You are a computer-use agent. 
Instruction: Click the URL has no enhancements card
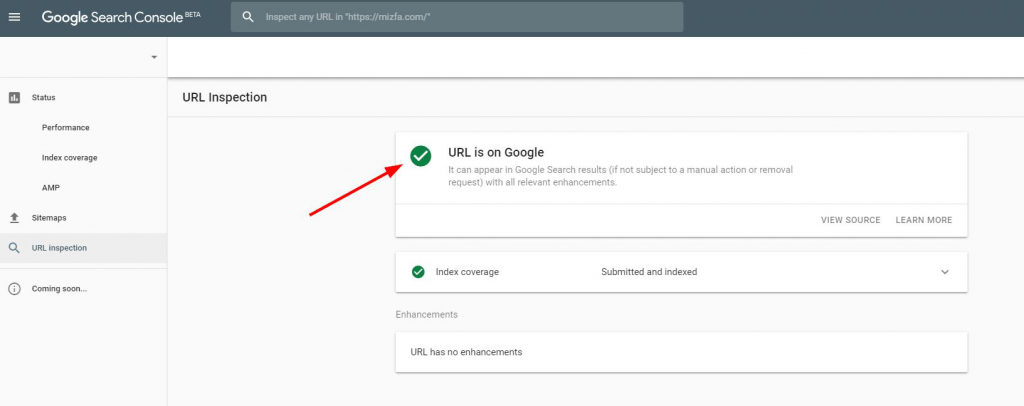[x=681, y=352]
